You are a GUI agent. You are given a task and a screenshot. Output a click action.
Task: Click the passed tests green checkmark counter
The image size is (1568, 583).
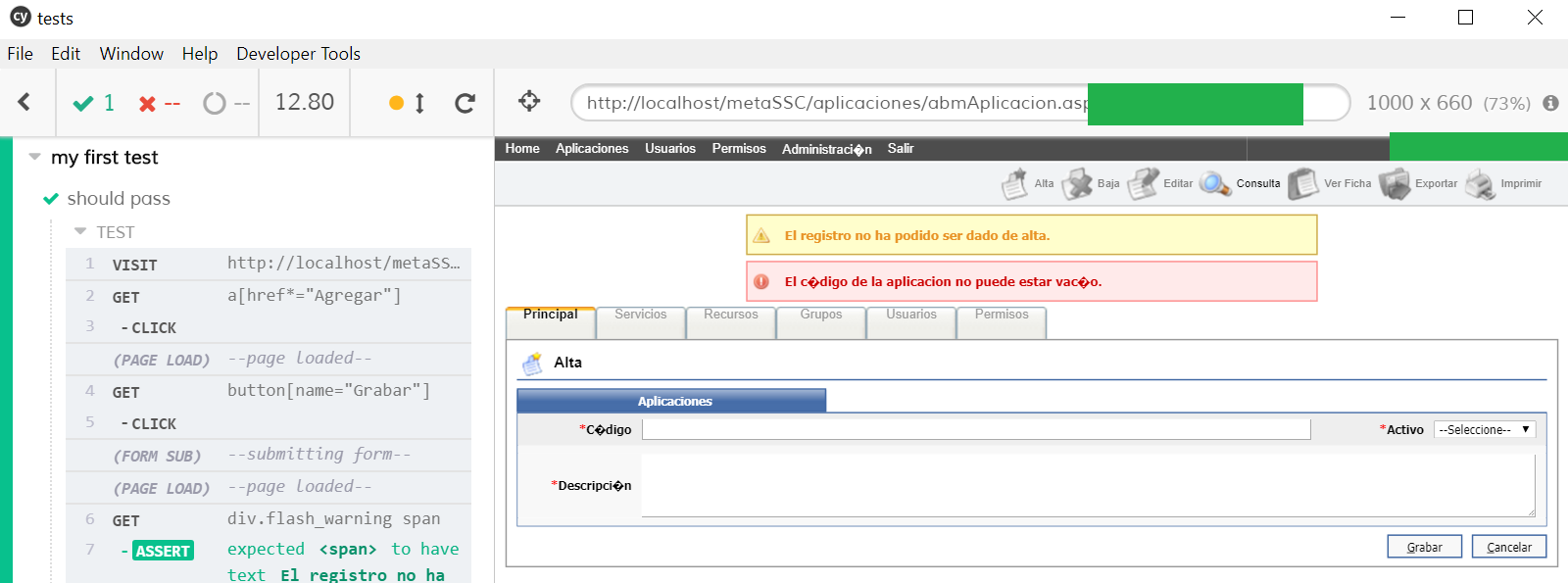click(94, 103)
